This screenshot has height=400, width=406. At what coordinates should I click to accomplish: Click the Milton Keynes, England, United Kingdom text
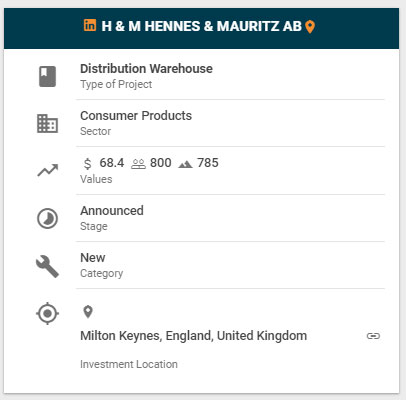pos(194,336)
